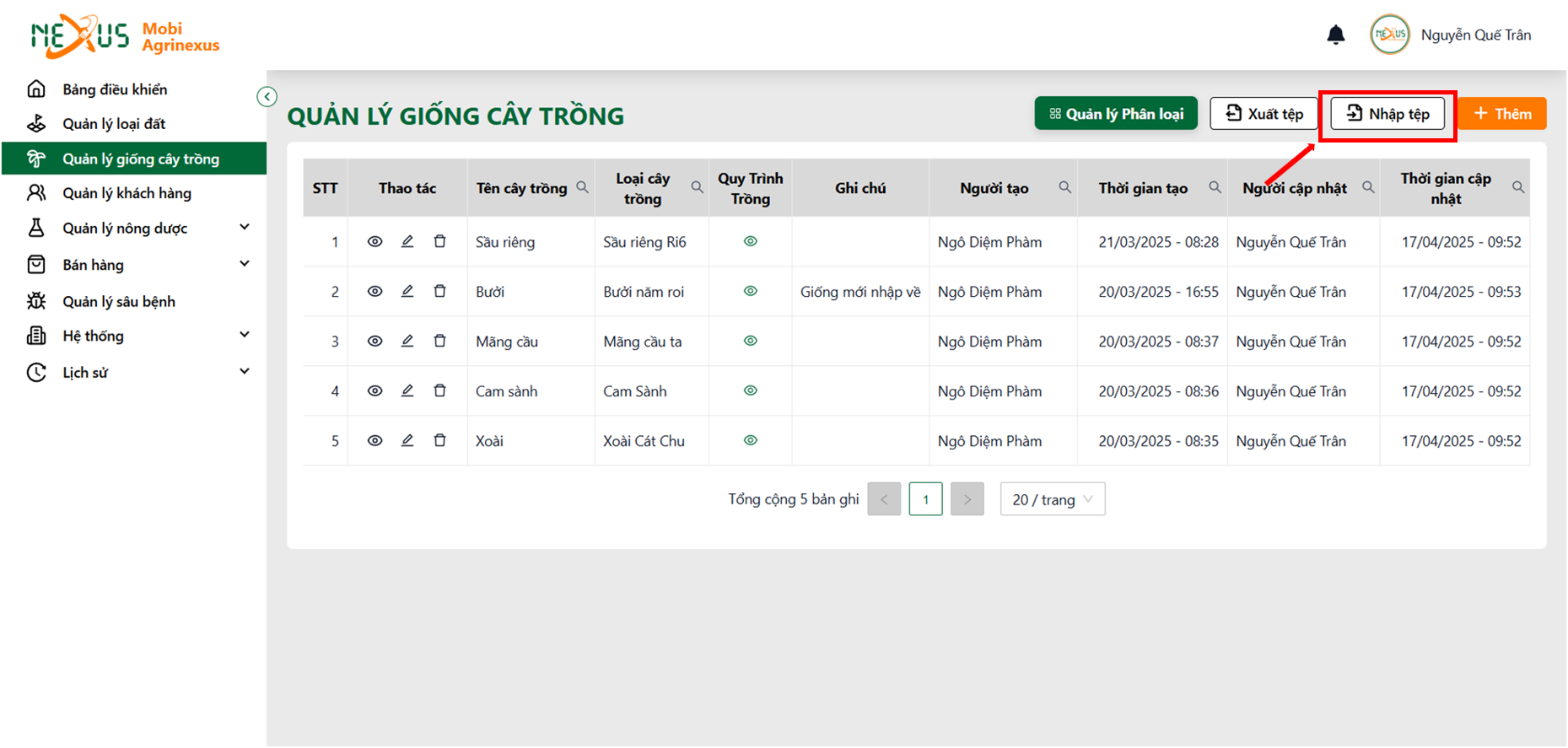Show Quy Trình Trồng for Xoài

pyautogui.click(x=751, y=441)
